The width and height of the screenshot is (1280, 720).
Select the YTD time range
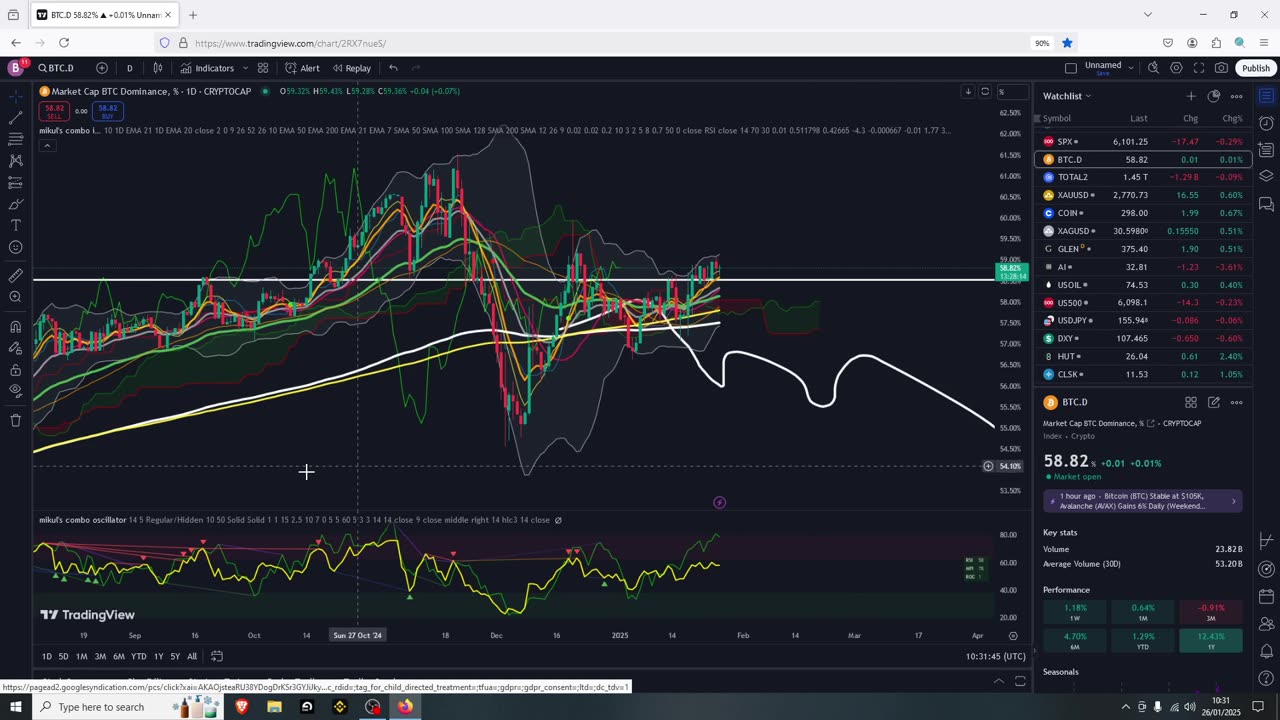click(139, 656)
